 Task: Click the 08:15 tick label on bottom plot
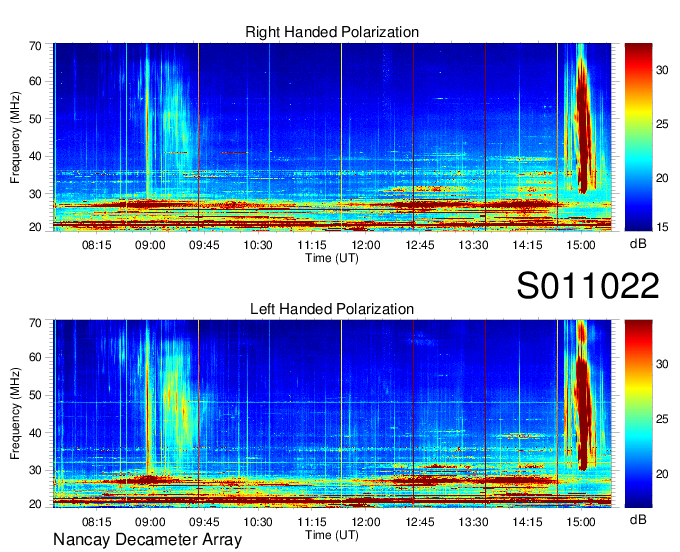click(97, 522)
